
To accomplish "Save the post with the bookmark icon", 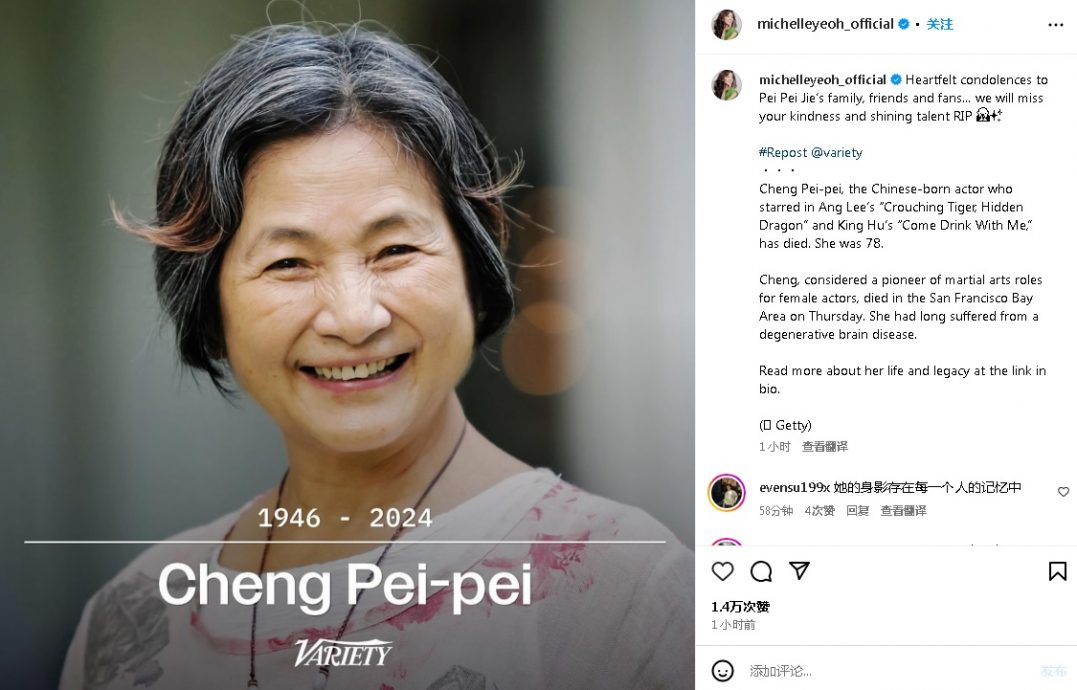I will [x=1057, y=571].
